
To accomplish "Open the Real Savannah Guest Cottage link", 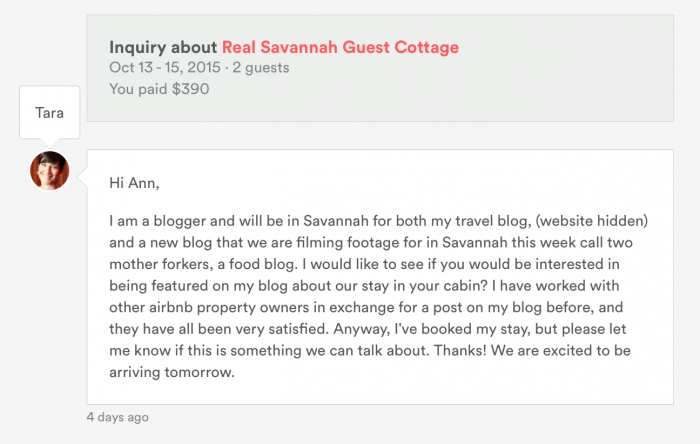I will [x=340, y=47].
